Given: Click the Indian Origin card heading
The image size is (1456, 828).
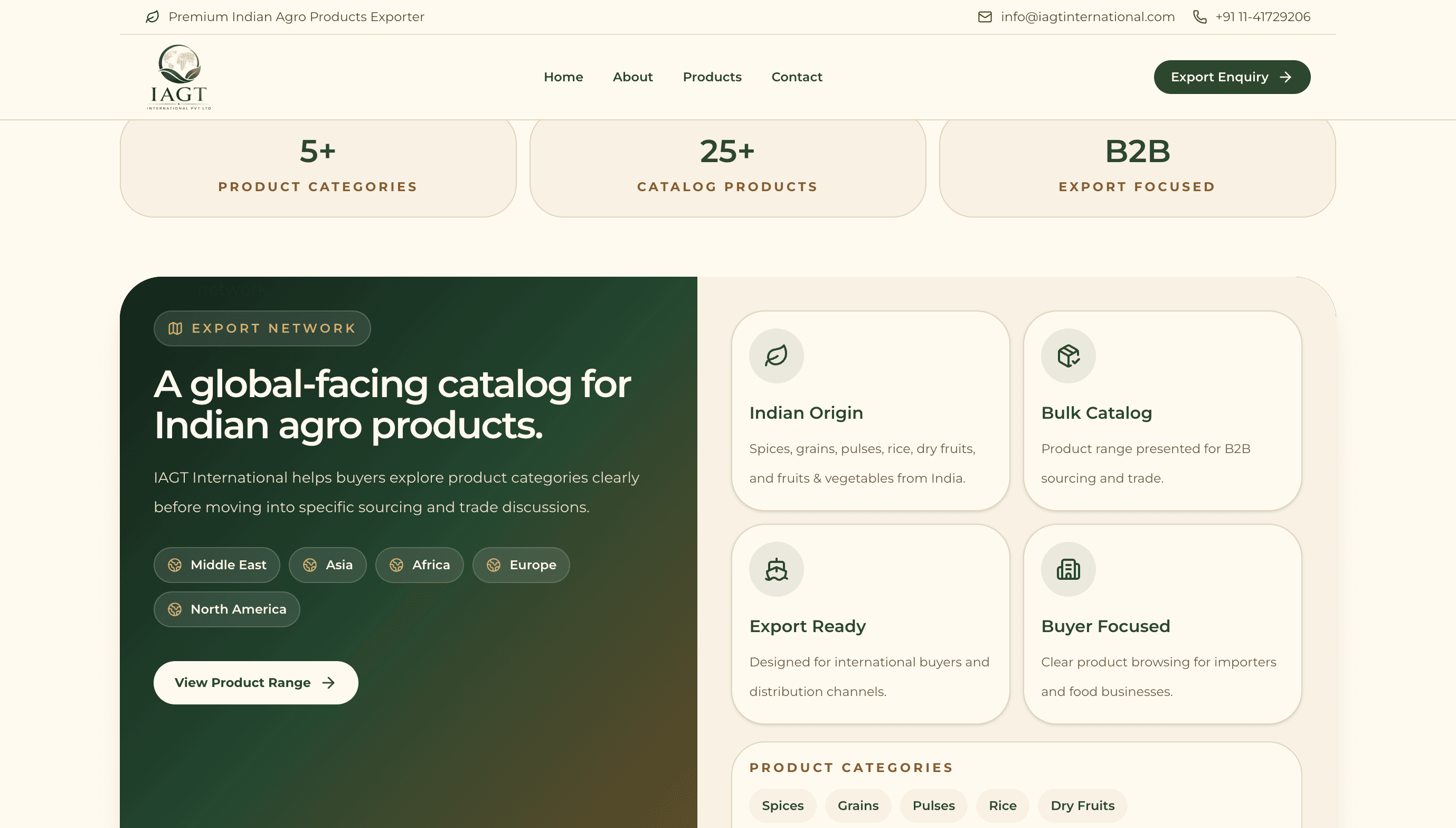Looking at the screenshot, I should 806,413.
